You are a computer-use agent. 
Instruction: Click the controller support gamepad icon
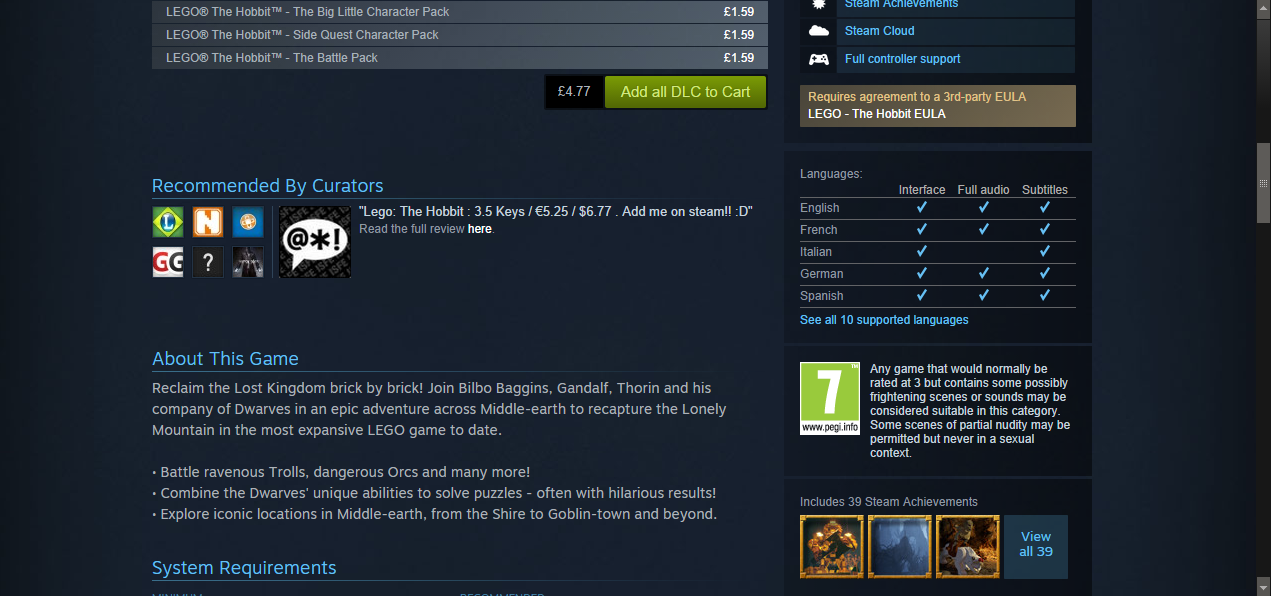pos(819,59)
